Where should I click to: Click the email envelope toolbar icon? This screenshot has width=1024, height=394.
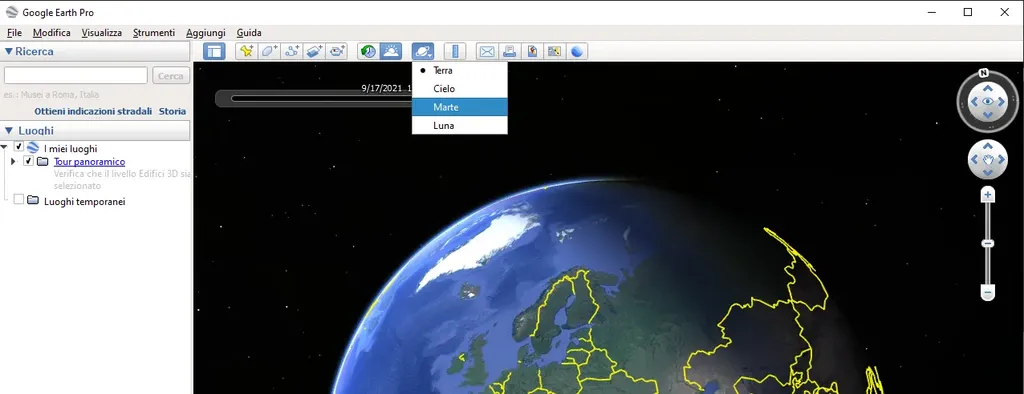coord(487,51)
